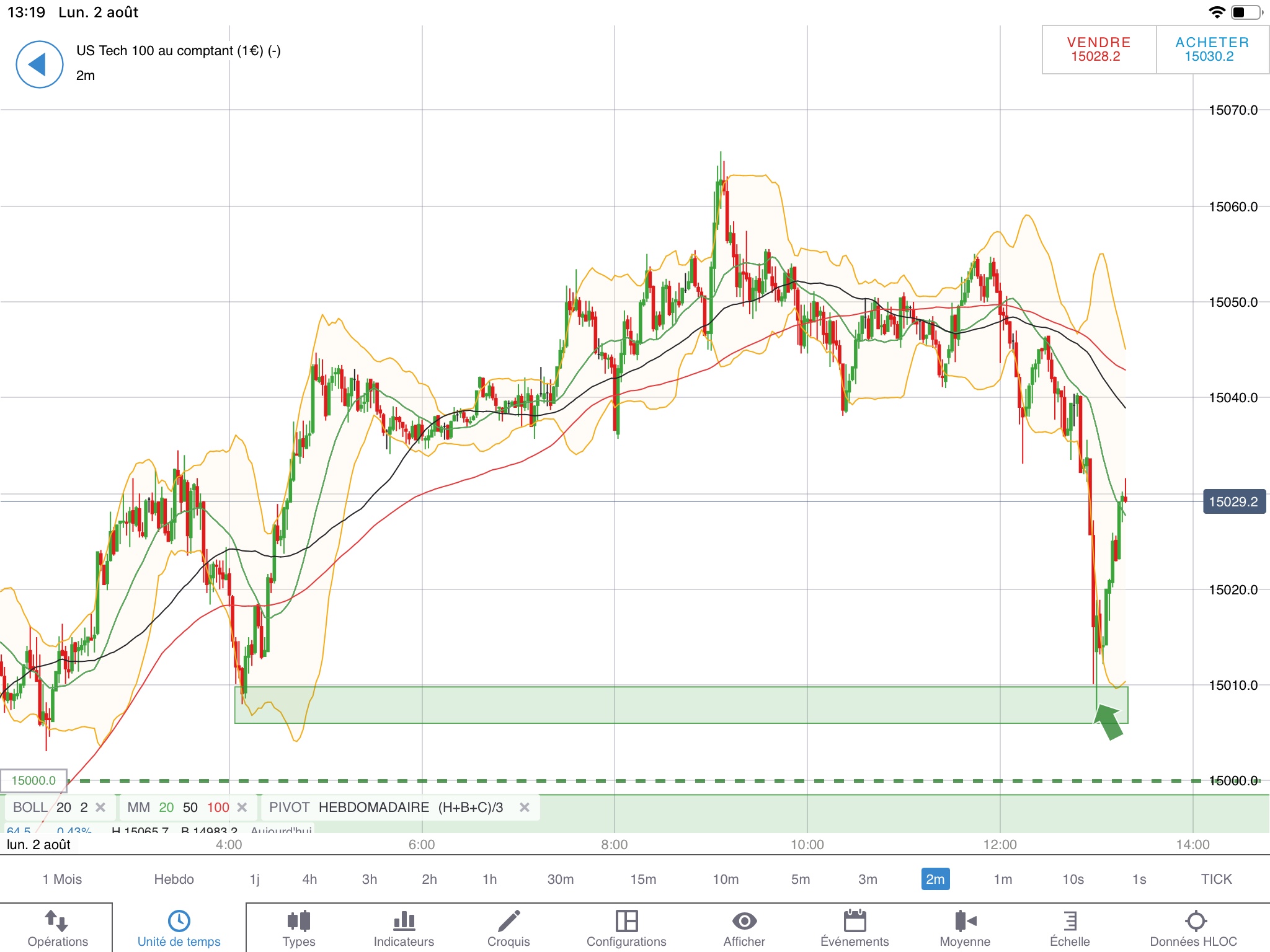Toggle the Afficher eye icon
1270x952 pixels.
(x=744, y=928)
